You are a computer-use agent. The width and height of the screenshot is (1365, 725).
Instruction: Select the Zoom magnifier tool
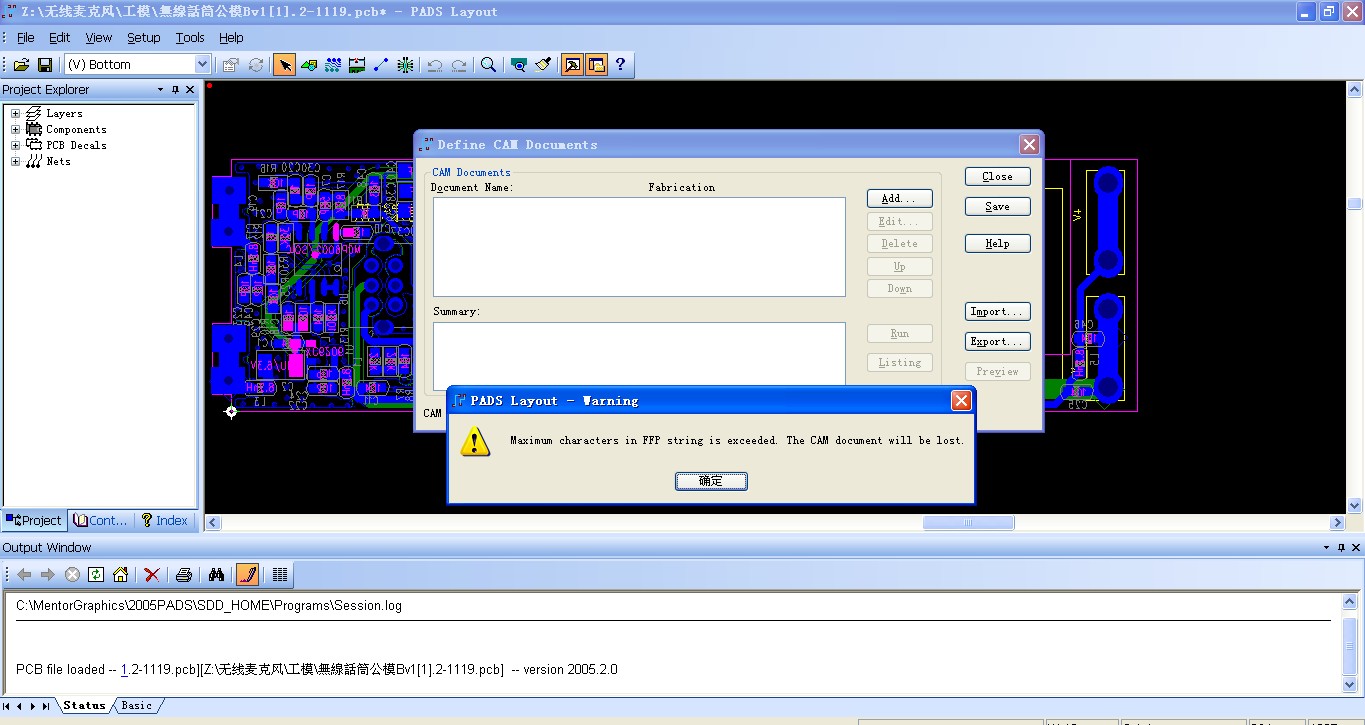(x=488, y=64)
